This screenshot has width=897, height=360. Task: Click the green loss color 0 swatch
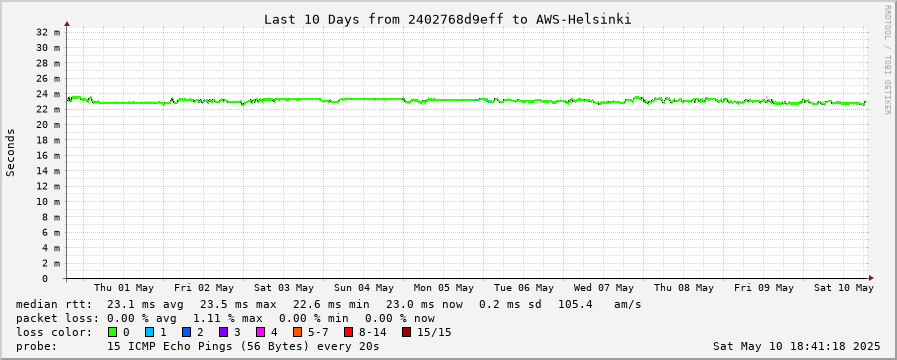point(112,332)
